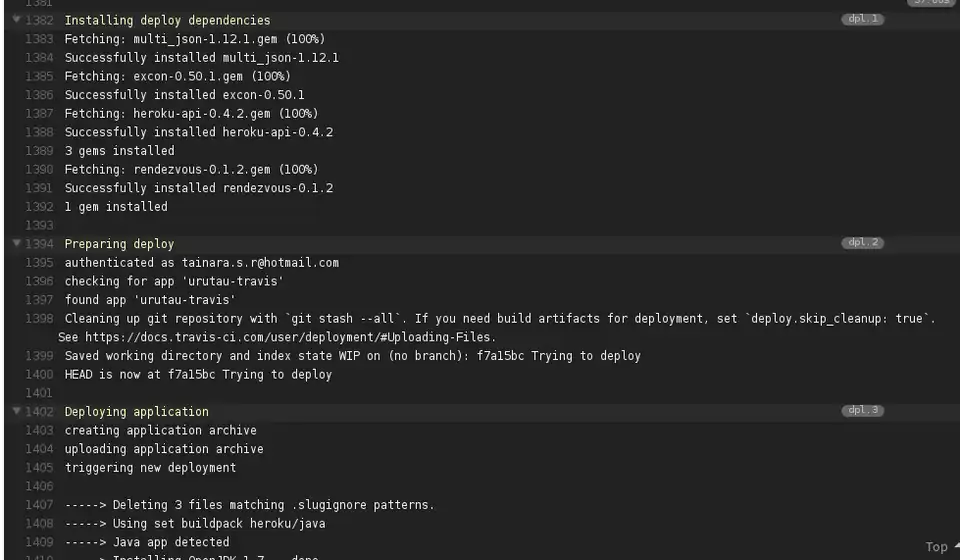Click line number 1407 slugignore line
Viewport: 960px width, 560px height.
click(x=40, y=505)
